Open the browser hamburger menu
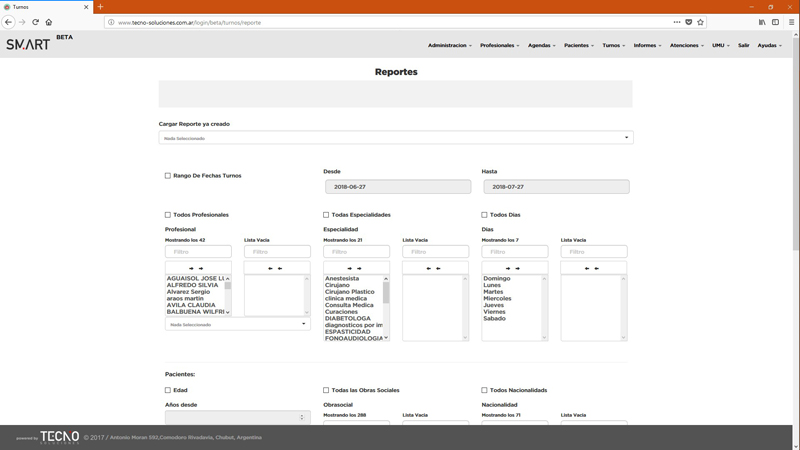800x450 pixels. 791,22
